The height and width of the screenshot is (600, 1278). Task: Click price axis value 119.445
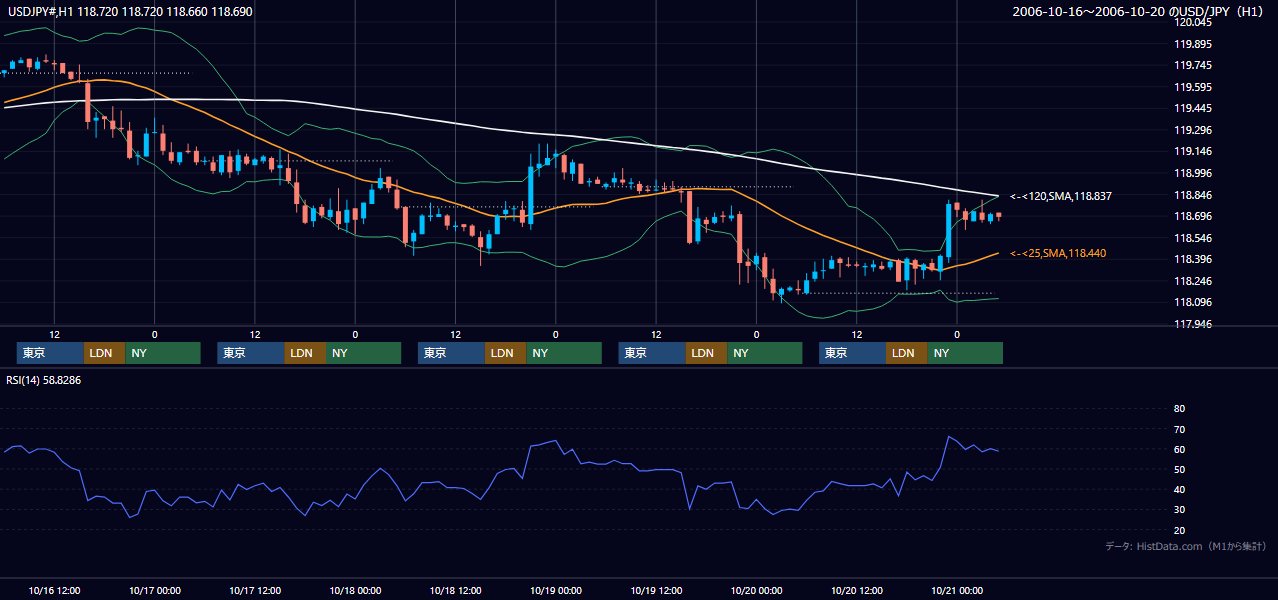pyautogui.click(x=1194, y=108)
